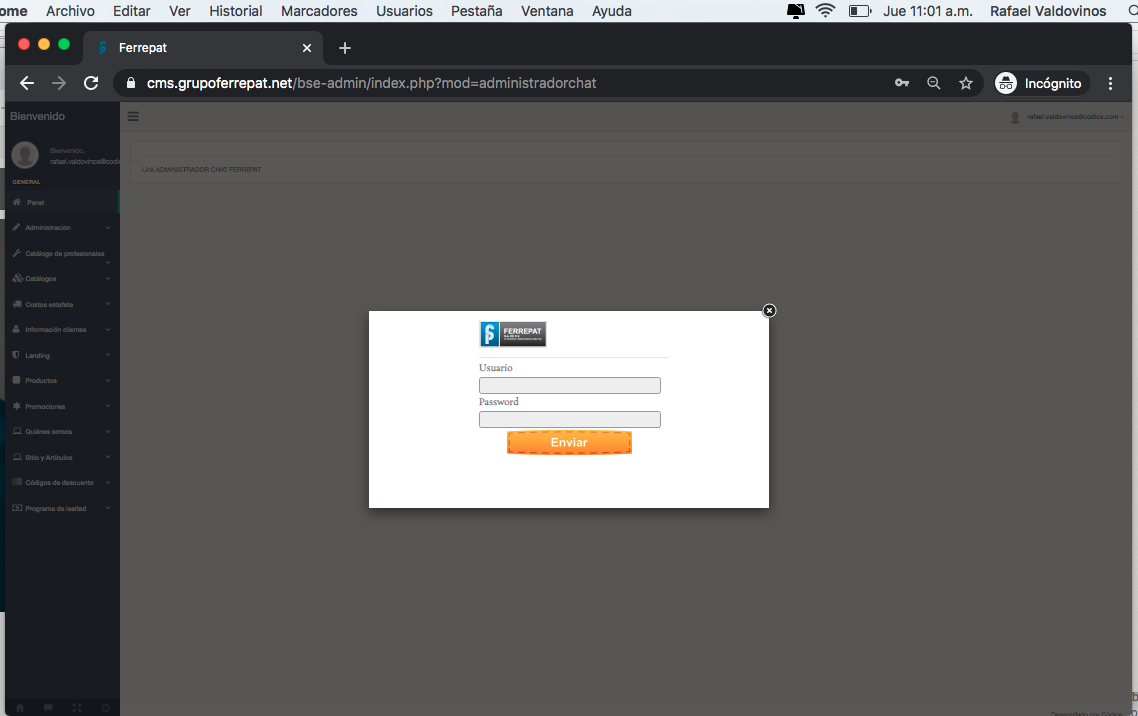Viewport: 1138px width, 716px height.
Task: Open the Archivo menu
Action: pyautogui.click(x=70, y=11)
